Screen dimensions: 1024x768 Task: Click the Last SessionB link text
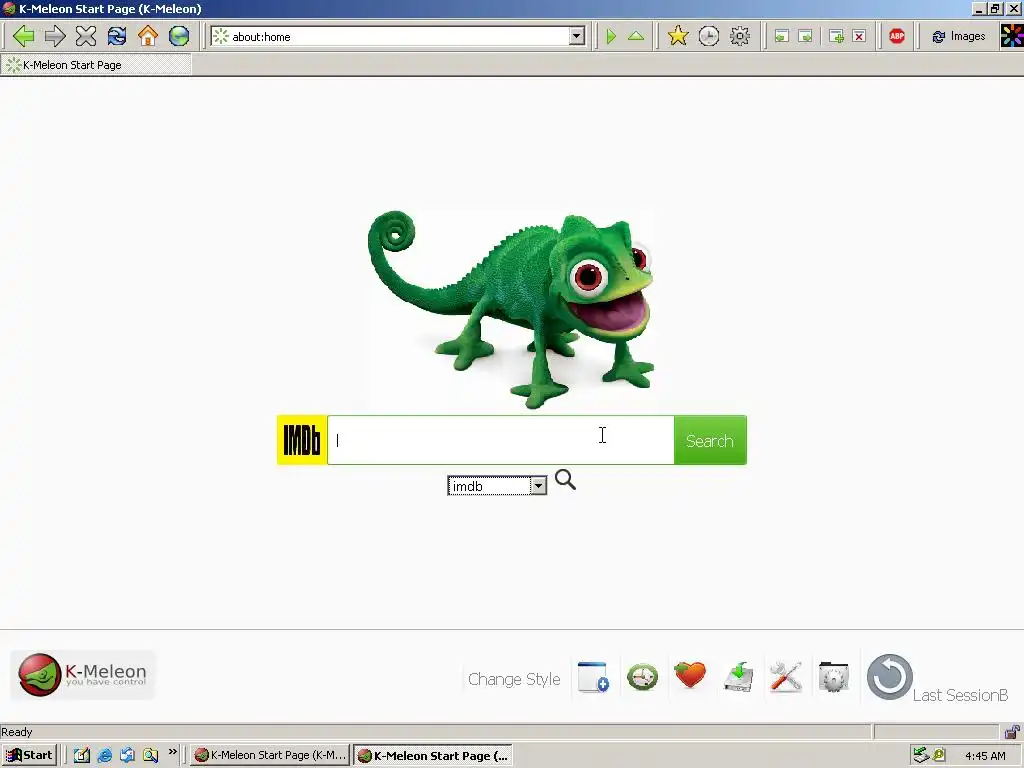point(960,695)
